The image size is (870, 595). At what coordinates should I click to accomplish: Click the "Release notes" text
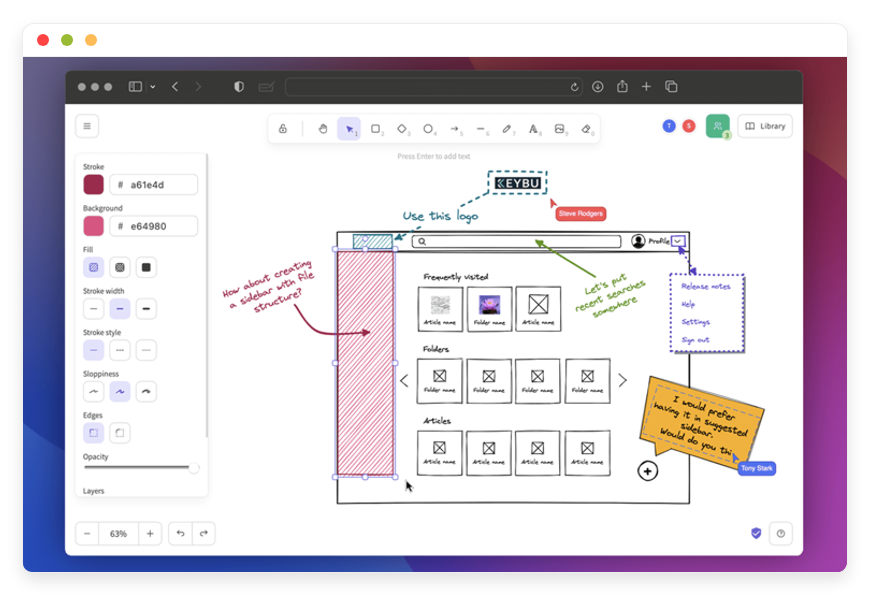(x=705, y=286)
